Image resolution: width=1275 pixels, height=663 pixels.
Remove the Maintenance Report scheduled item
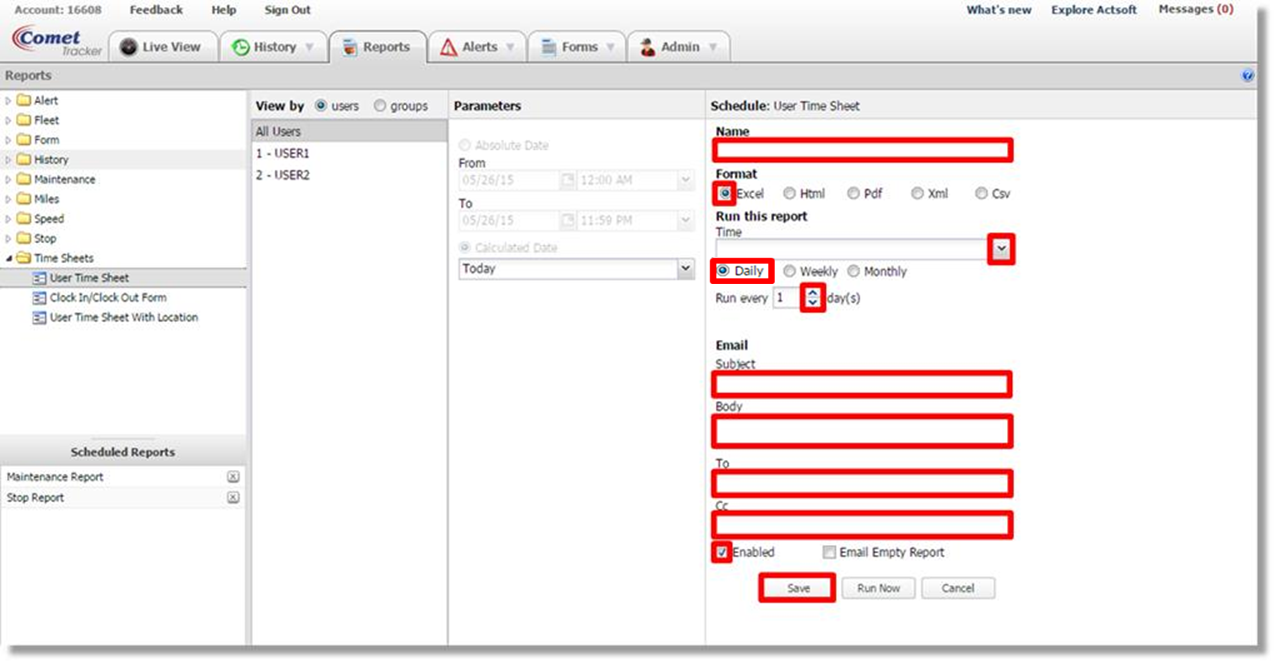(232, 478)
